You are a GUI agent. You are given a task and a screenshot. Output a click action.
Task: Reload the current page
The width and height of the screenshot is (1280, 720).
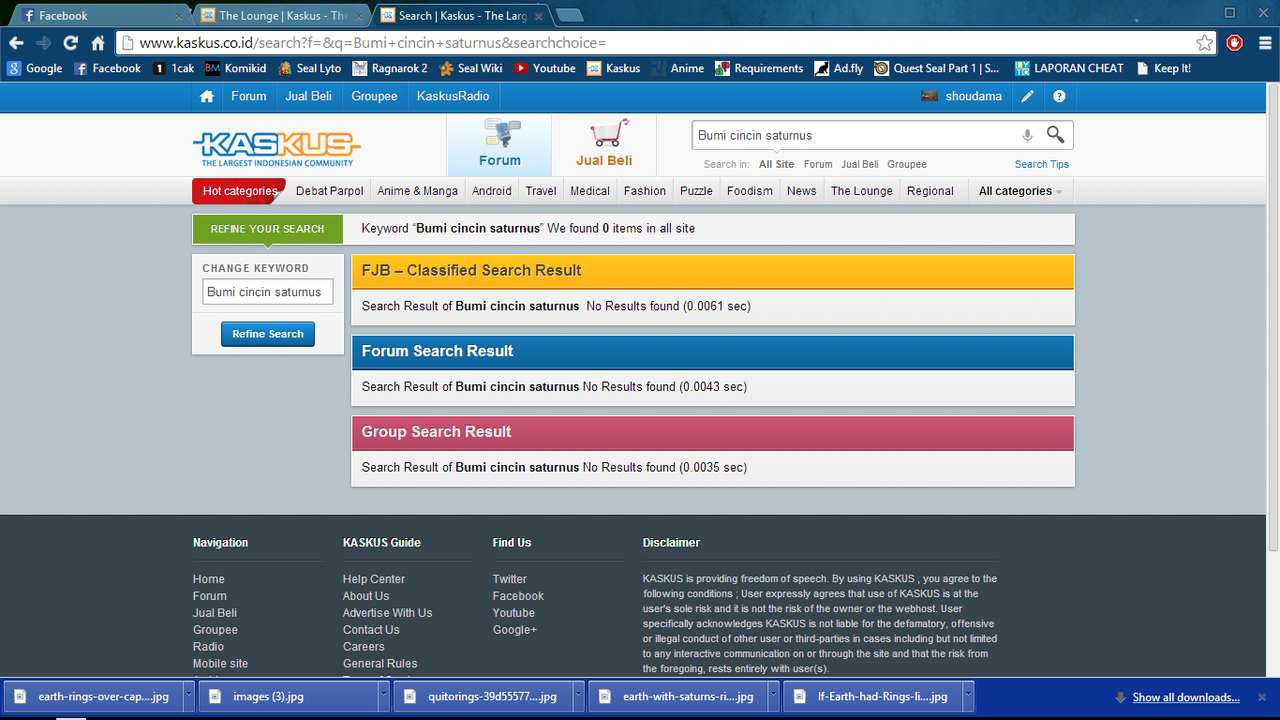click(70, 43)
